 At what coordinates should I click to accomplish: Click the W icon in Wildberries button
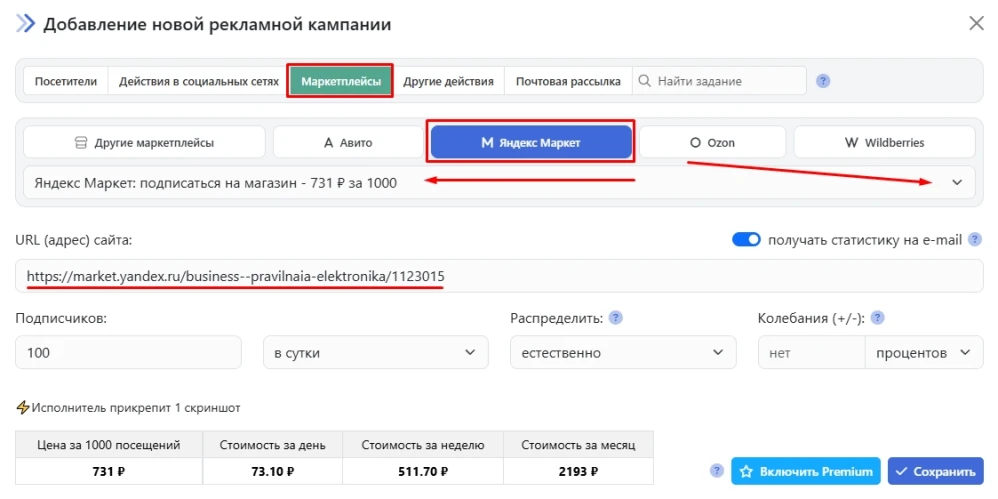point(852,143)
